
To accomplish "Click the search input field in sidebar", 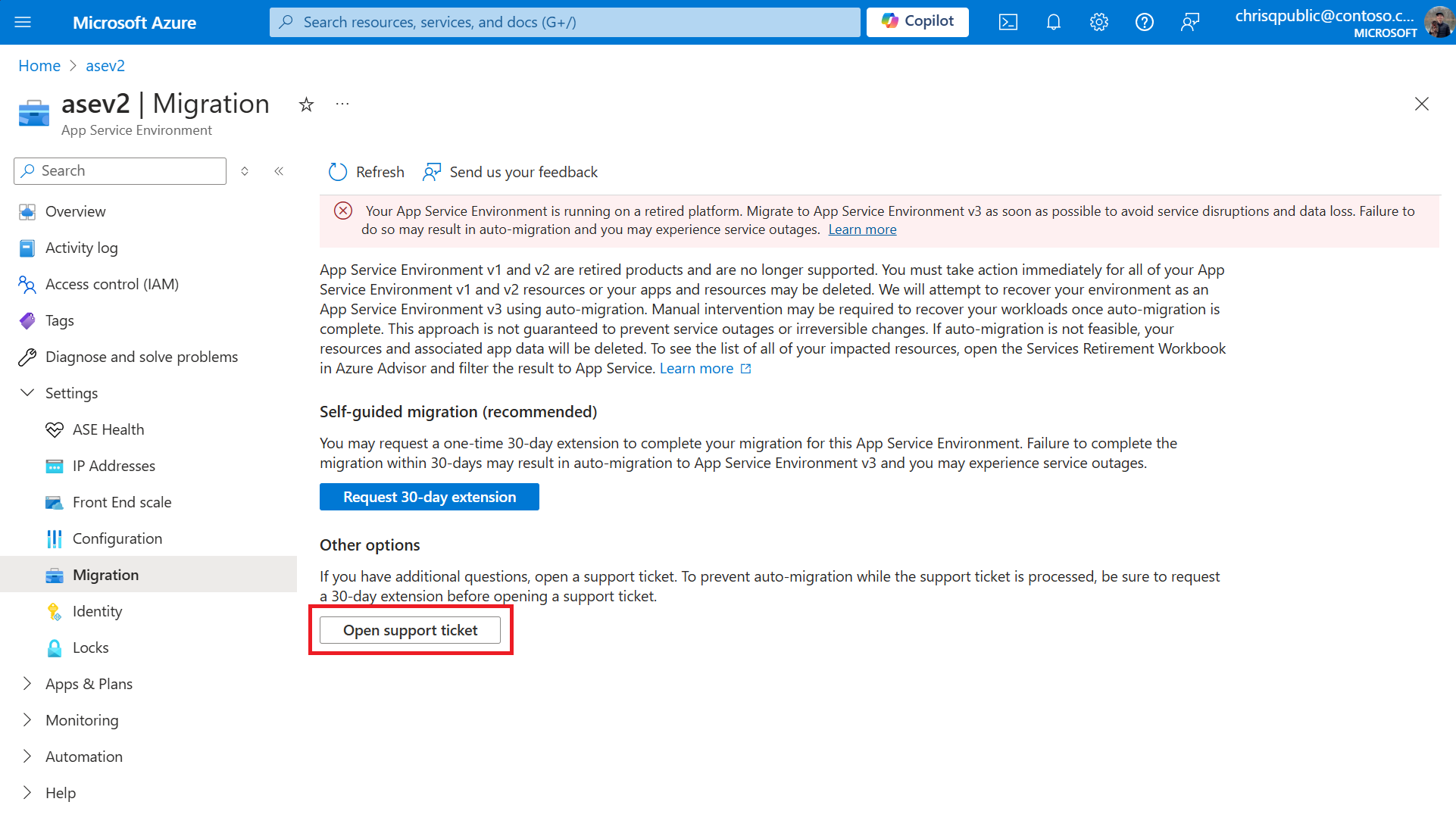I will (x=119, y=170).
